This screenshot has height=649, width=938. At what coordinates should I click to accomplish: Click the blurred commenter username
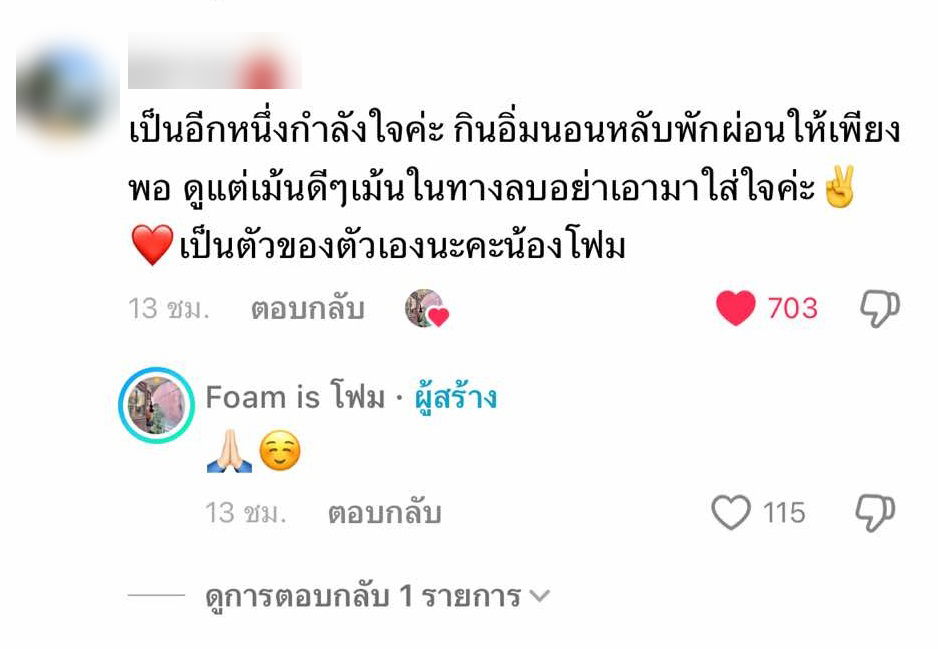click(x=215, y=61)
